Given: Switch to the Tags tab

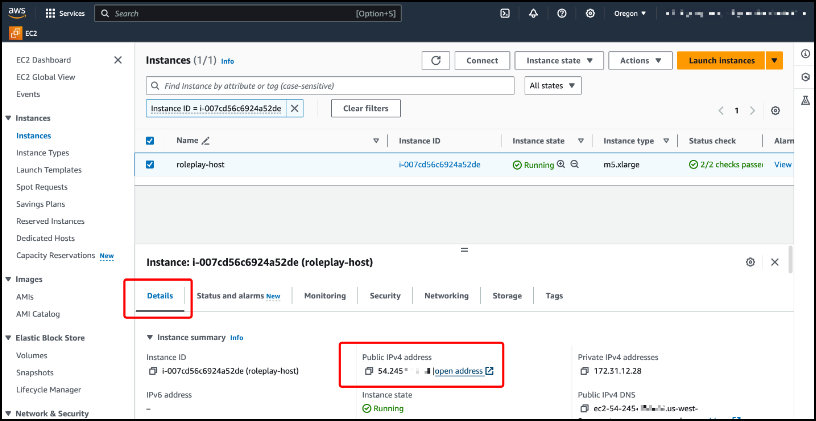Looking at the screenshot, I should tap(554, 296).
